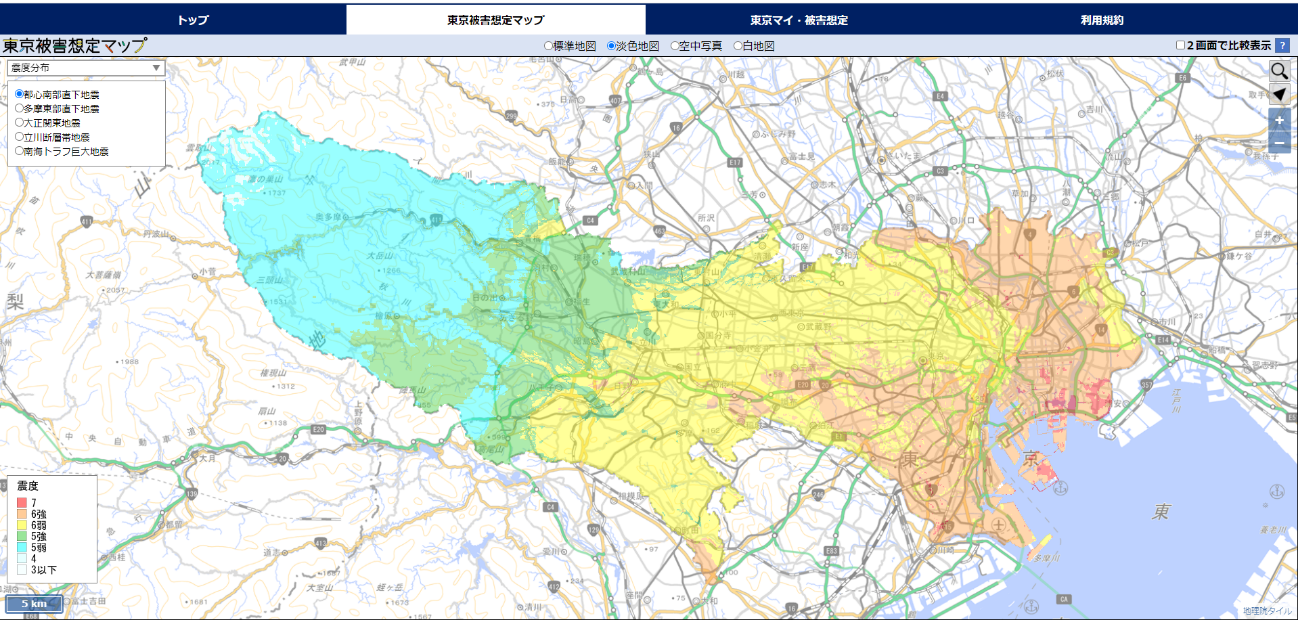
Task: Open help with the blue question mark
Action: [1282, 46]
